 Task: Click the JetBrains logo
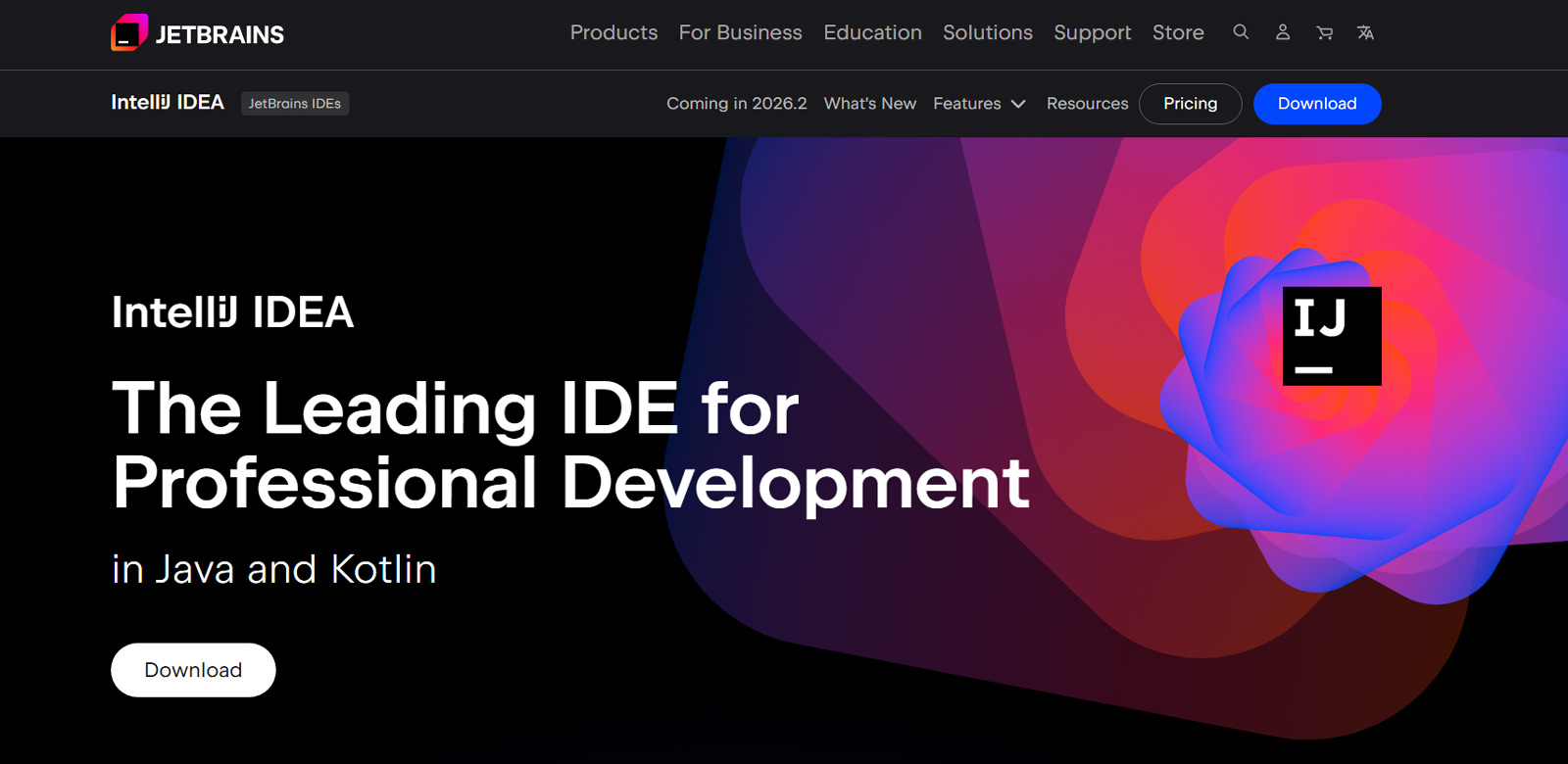[x=197, y=33]
